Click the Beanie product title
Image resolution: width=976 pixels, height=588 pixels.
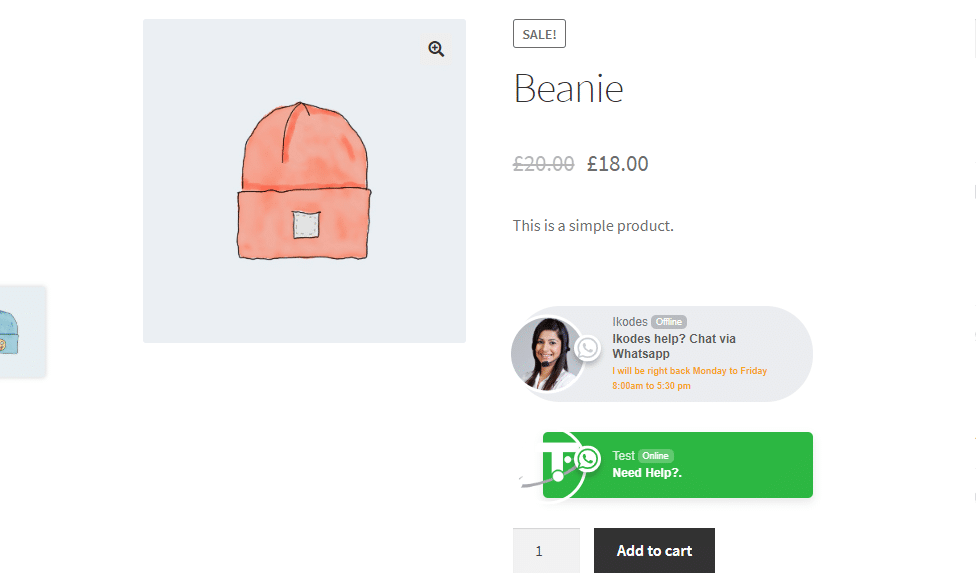pos(568,89)
